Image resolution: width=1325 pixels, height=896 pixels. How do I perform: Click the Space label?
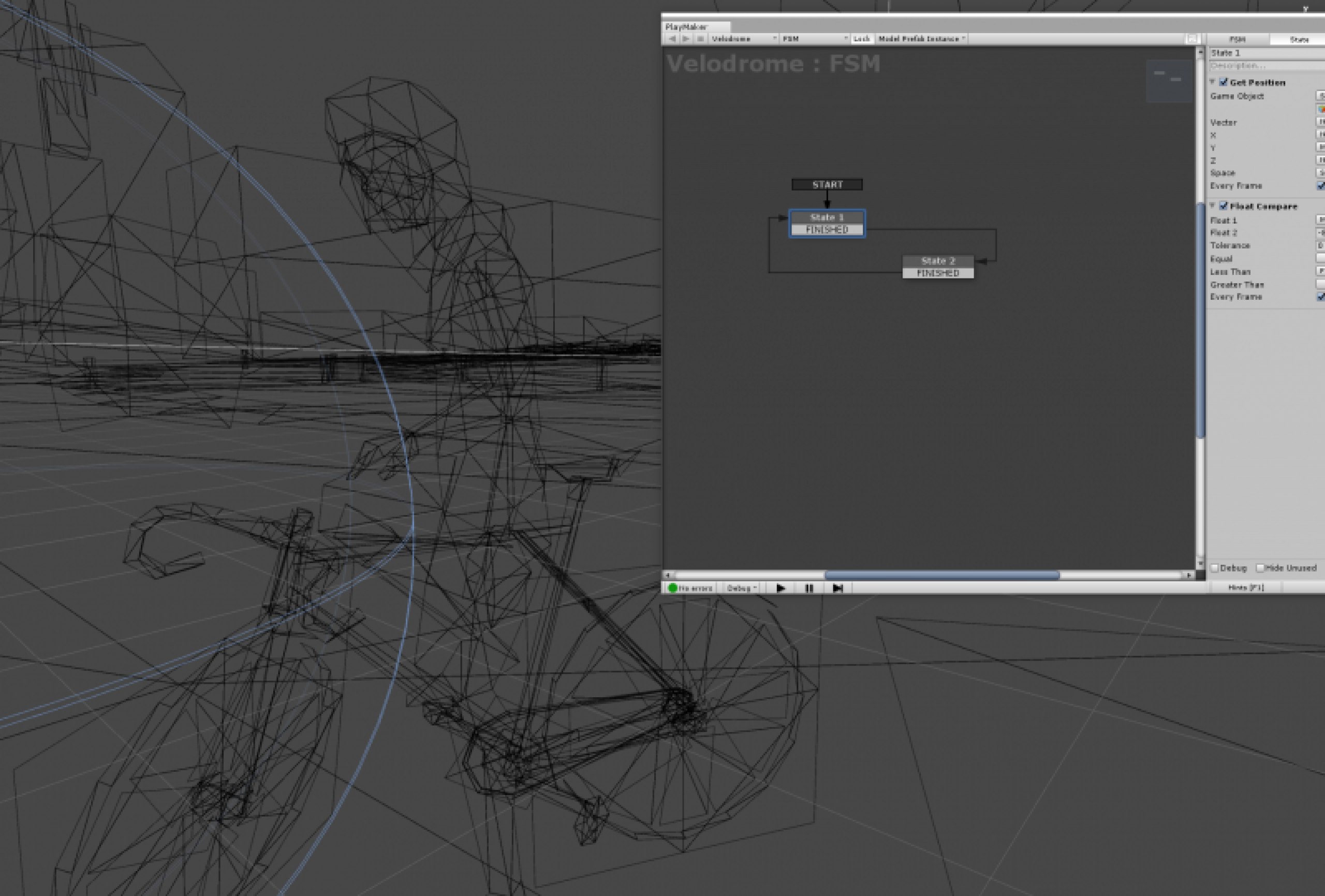point(1223,173)
